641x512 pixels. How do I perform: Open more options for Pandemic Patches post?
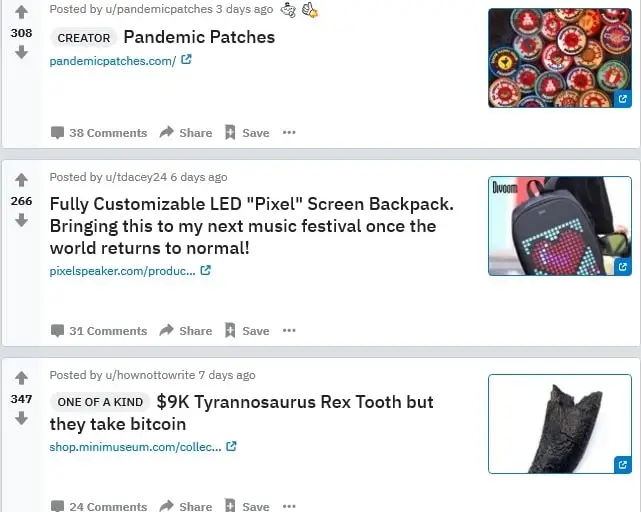pos(289,132)
